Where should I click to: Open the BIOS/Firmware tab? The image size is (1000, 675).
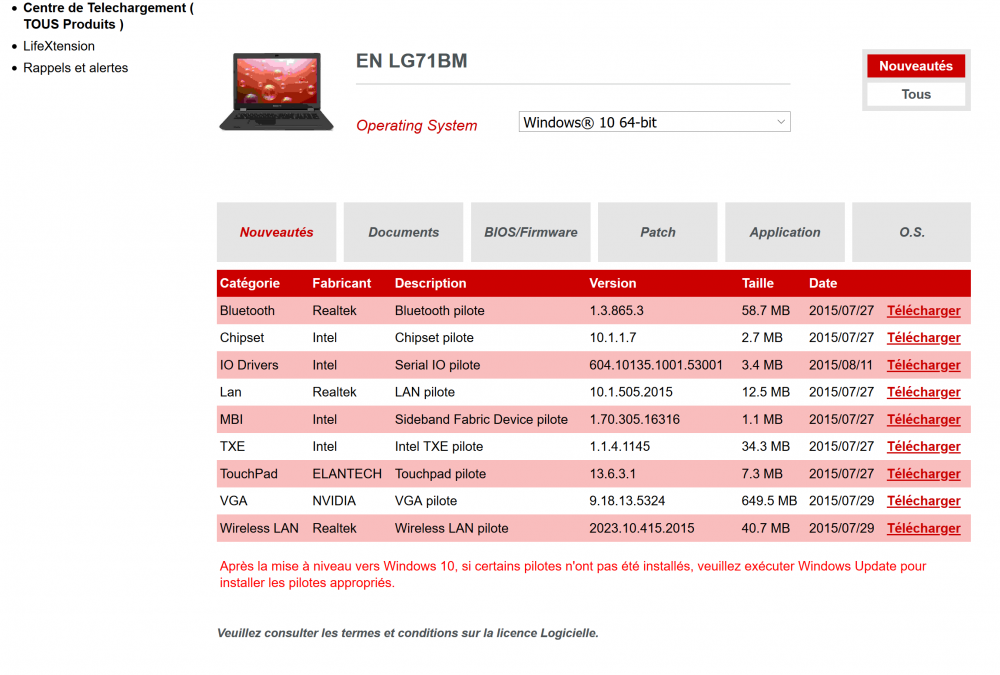[x=531, y=232]
